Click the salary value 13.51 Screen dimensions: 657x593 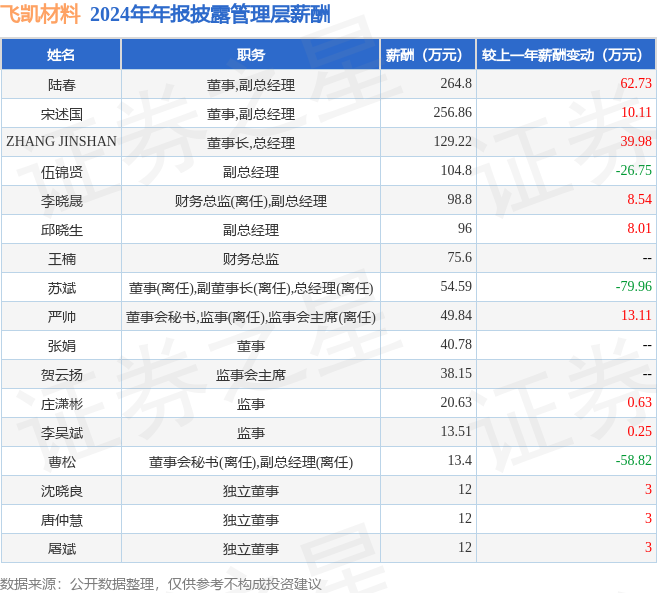tap(456, 431)
